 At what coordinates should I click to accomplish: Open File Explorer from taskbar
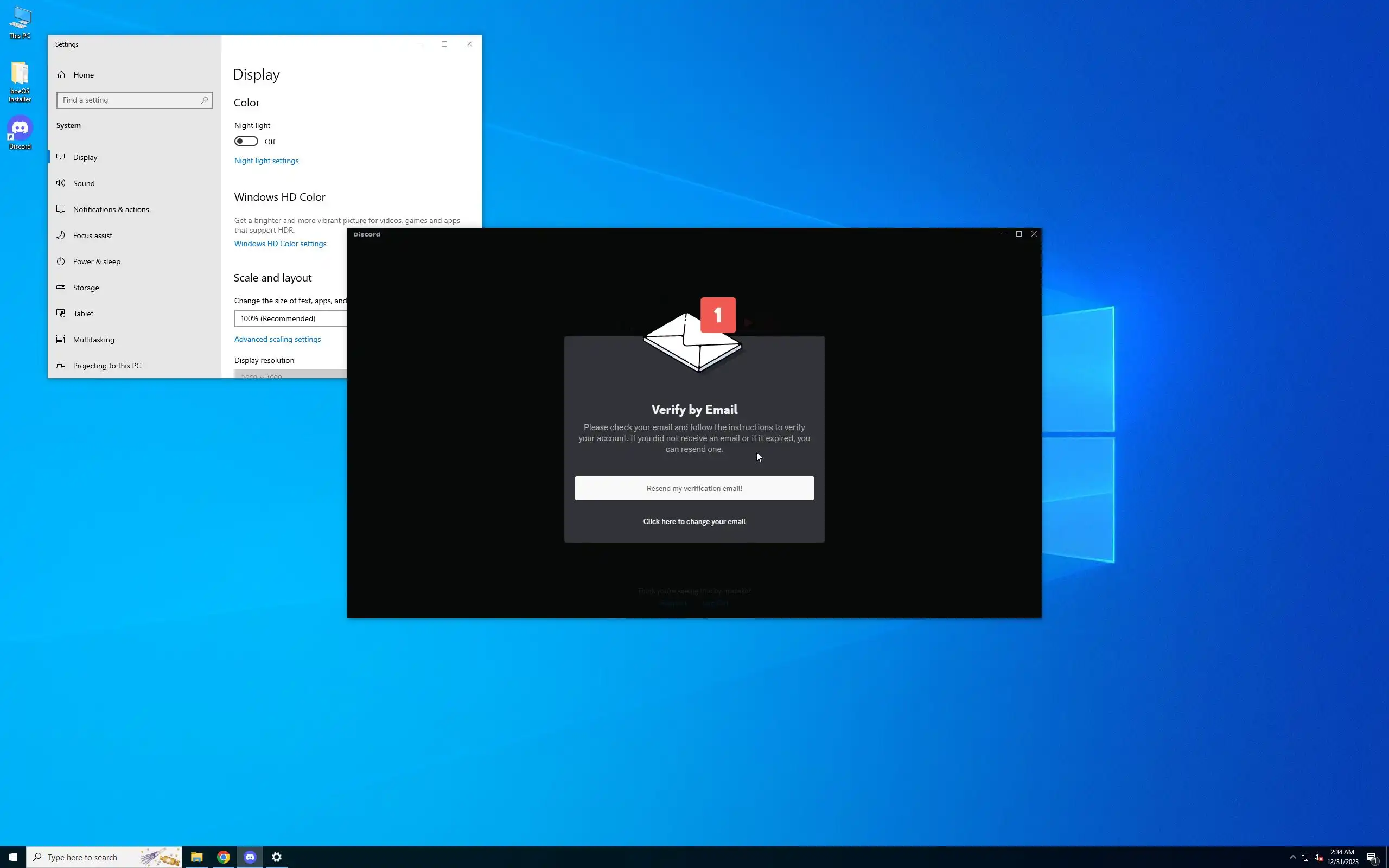pyautogui.click(x=196, y=857)
